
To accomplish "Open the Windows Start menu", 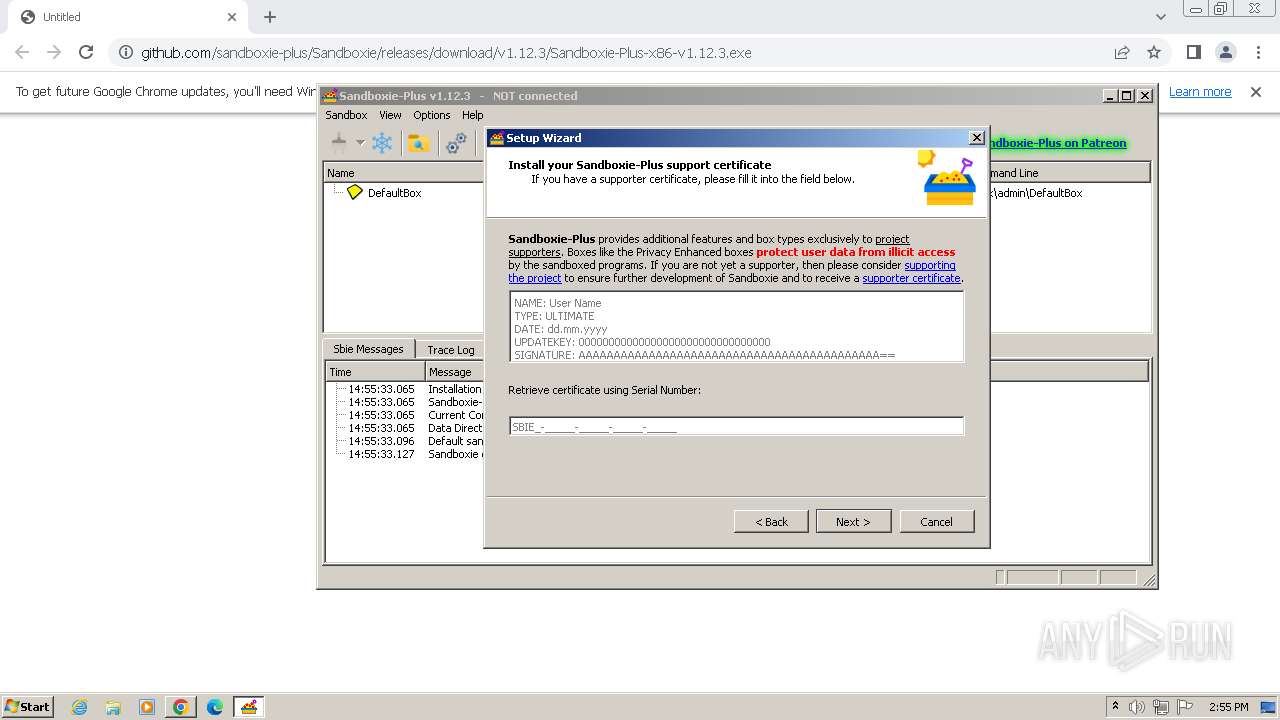I will point(27,706).
